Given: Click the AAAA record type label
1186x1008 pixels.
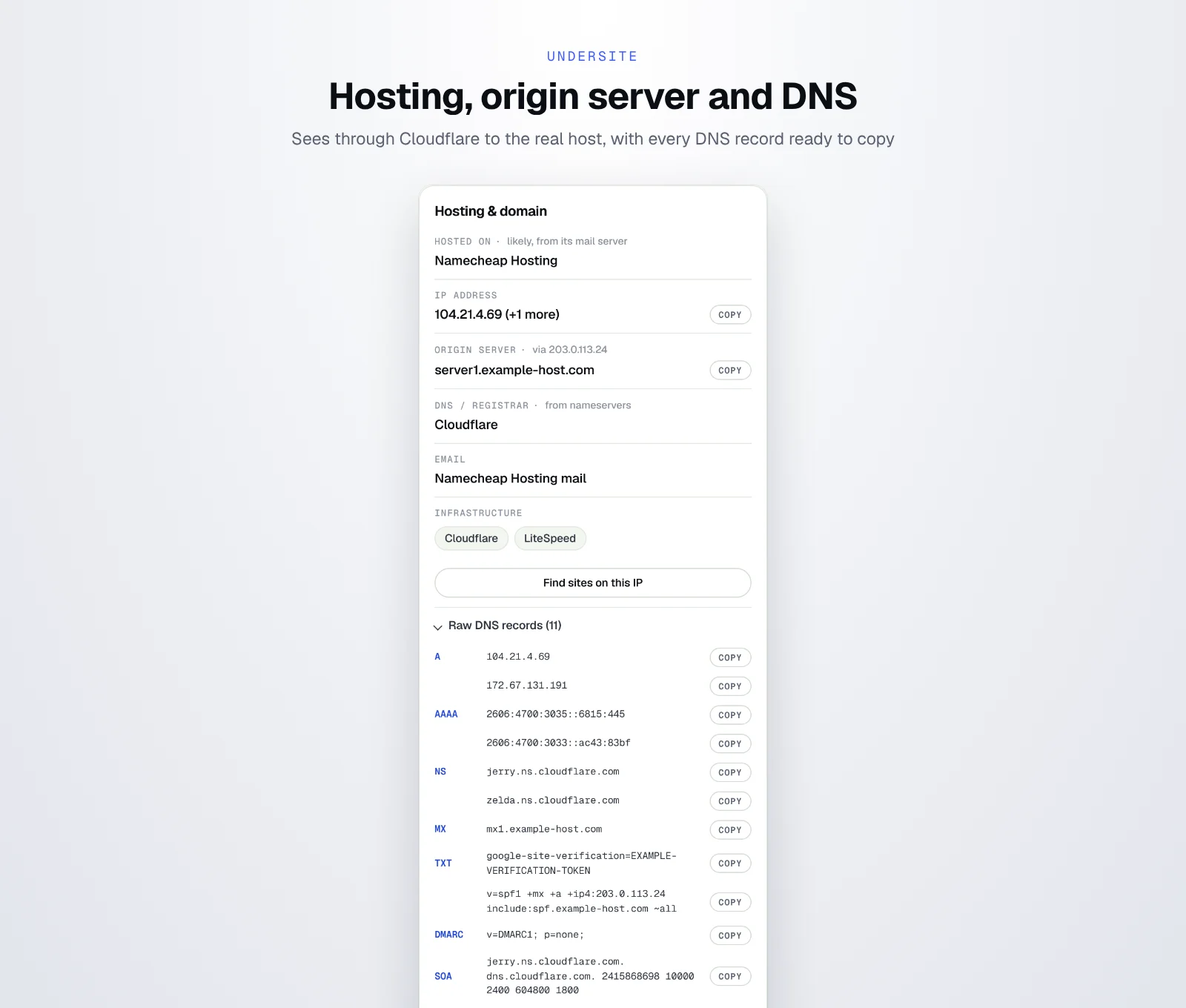Looking at the screenshot, I should click(446, 714).
